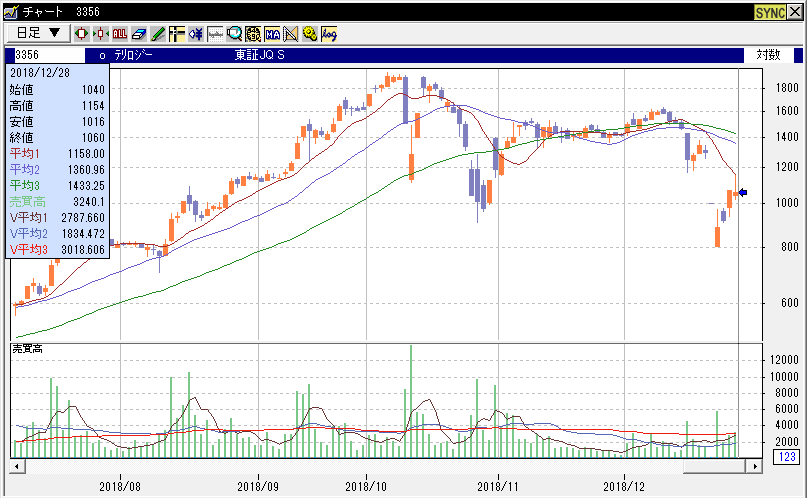Open the 日足 timeframe dropdown
This screenshot has width=807, height=498.
[38, 33]
